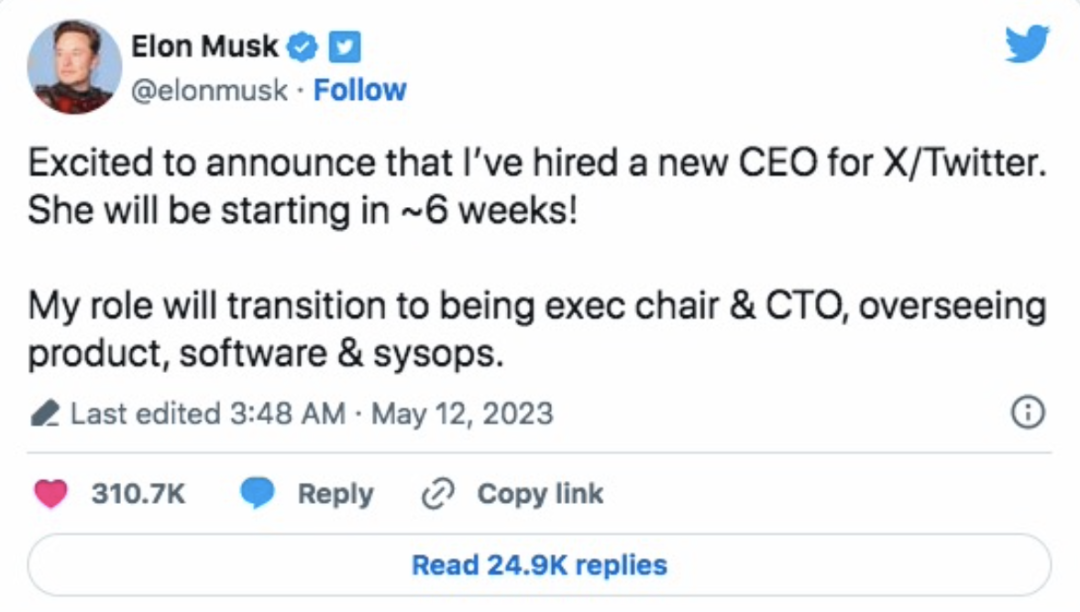Like the tweet with the heart icon
Image resolution: width=1080 pixels, height=612 pixels.
[x=51, y=493]
